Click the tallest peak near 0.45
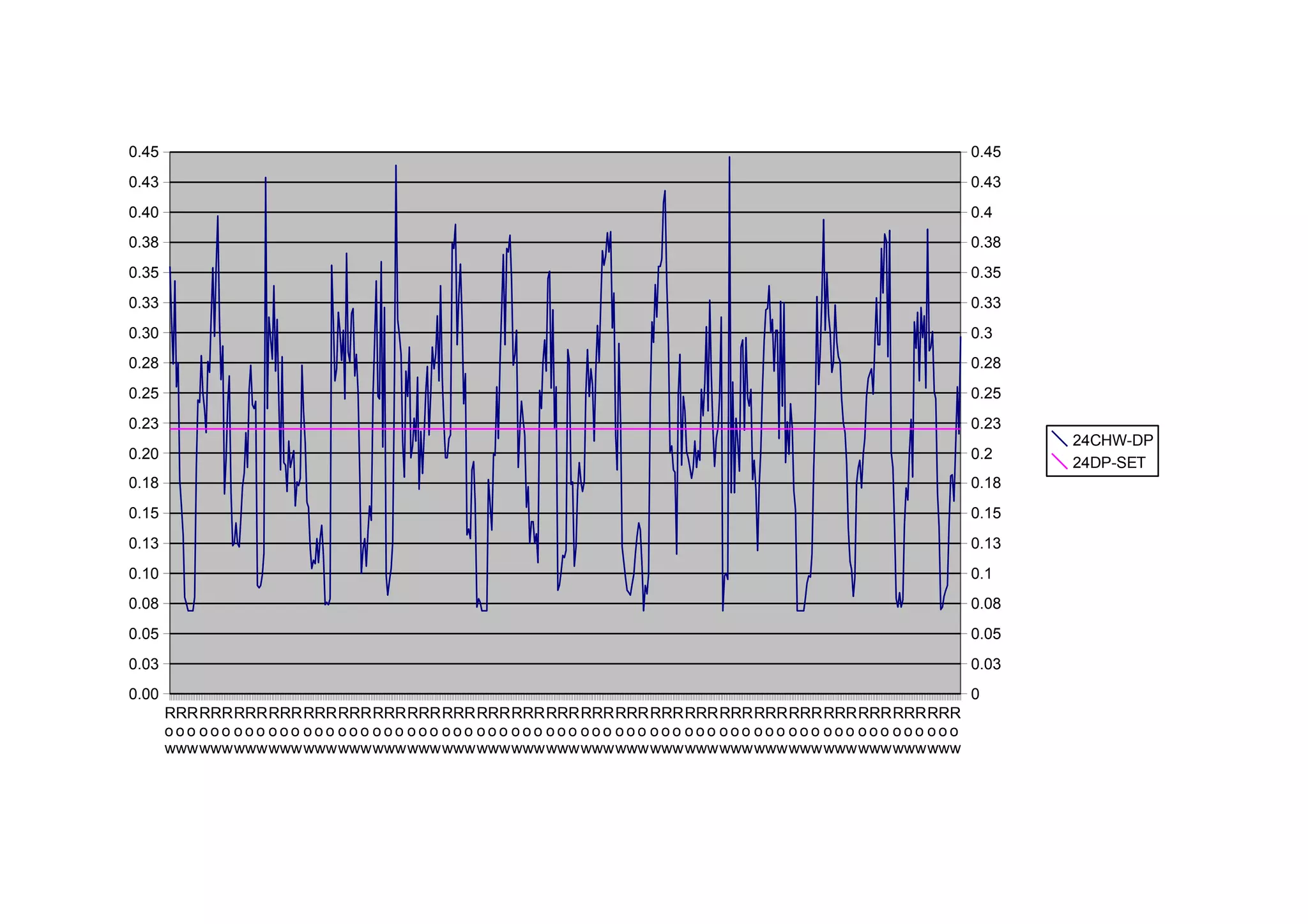 point(729,158)
